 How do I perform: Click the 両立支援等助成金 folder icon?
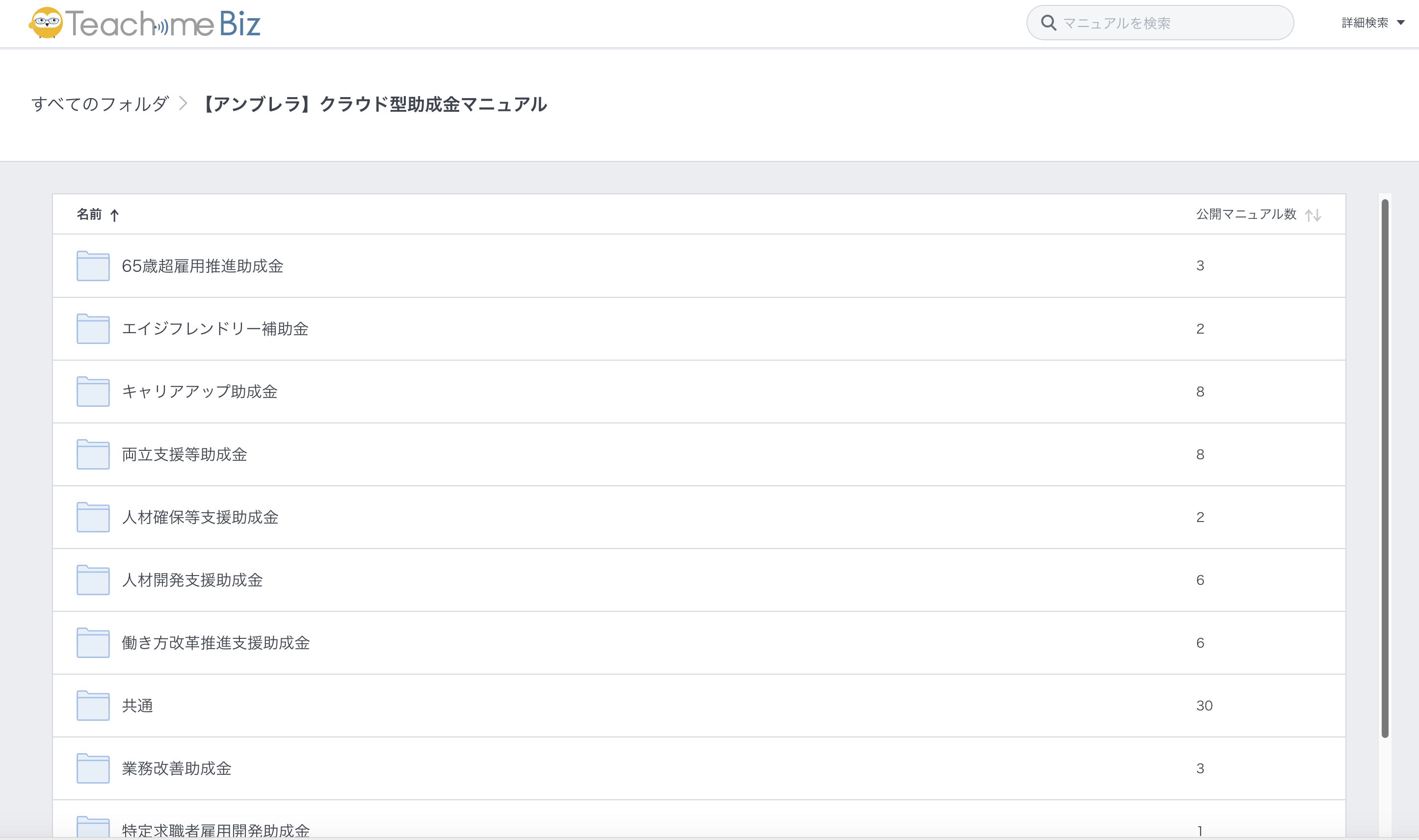click(x=93, y=454)
